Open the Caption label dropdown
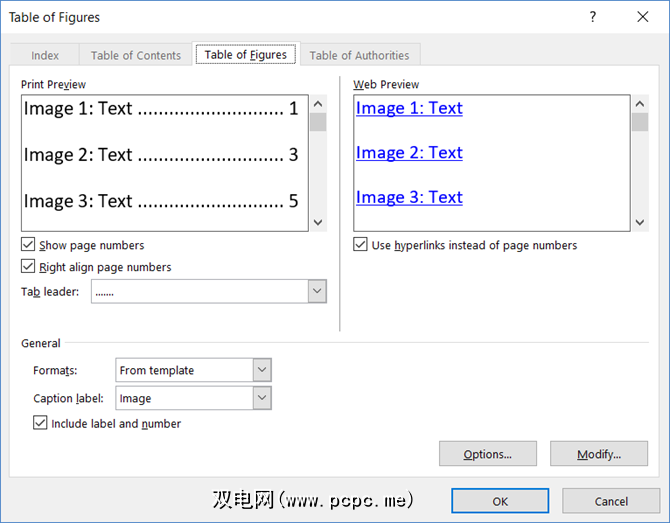This screenshot has height=523, width=670. click(x=261, y=398)
